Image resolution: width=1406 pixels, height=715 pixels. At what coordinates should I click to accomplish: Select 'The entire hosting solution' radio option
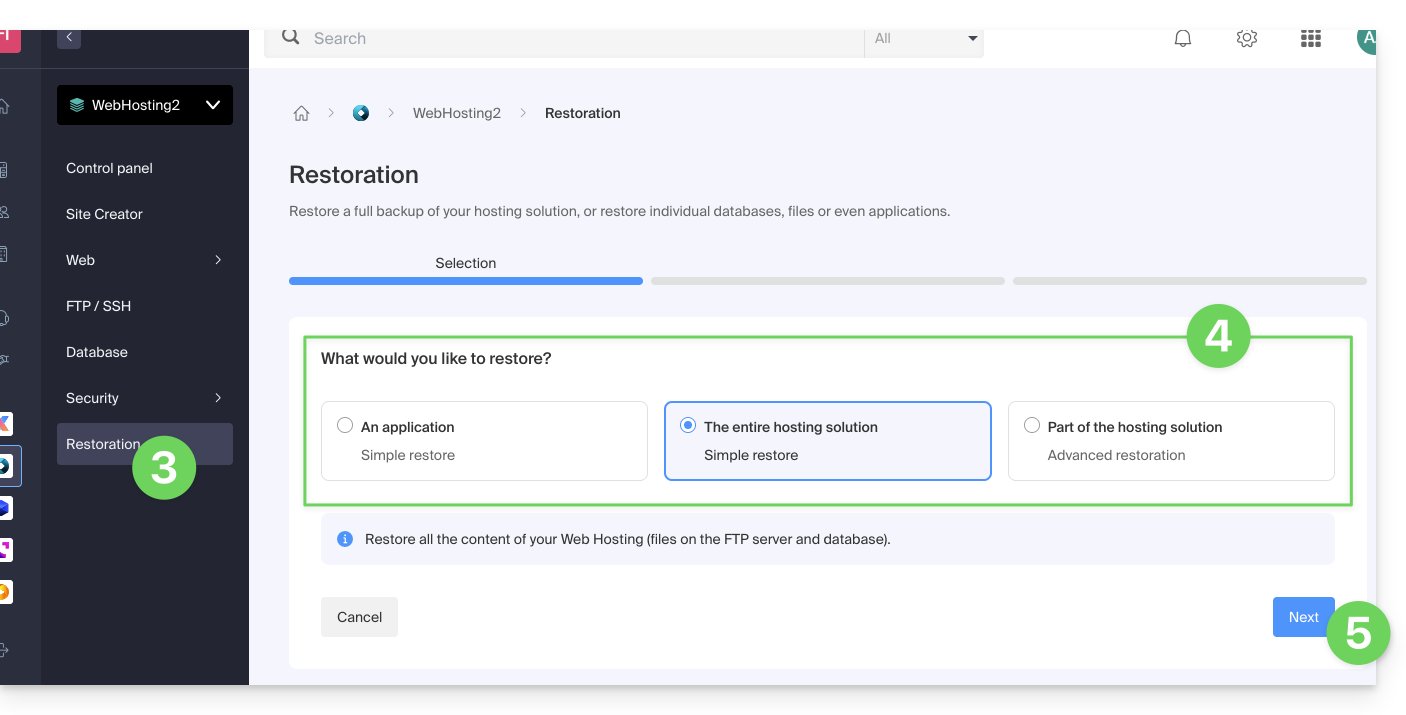coord(688,426)
